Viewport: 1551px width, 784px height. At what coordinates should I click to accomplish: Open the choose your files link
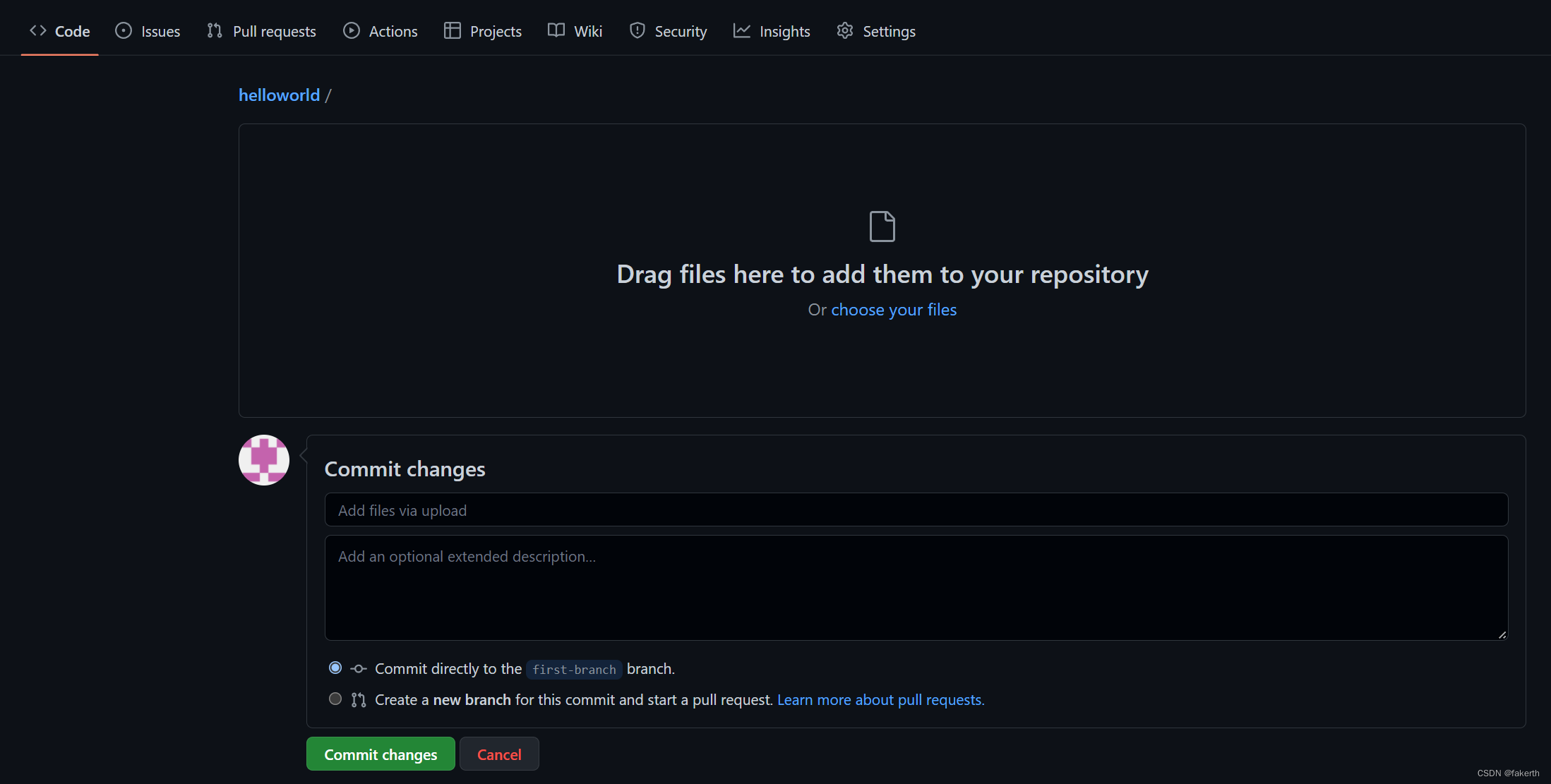coord(893,310)
